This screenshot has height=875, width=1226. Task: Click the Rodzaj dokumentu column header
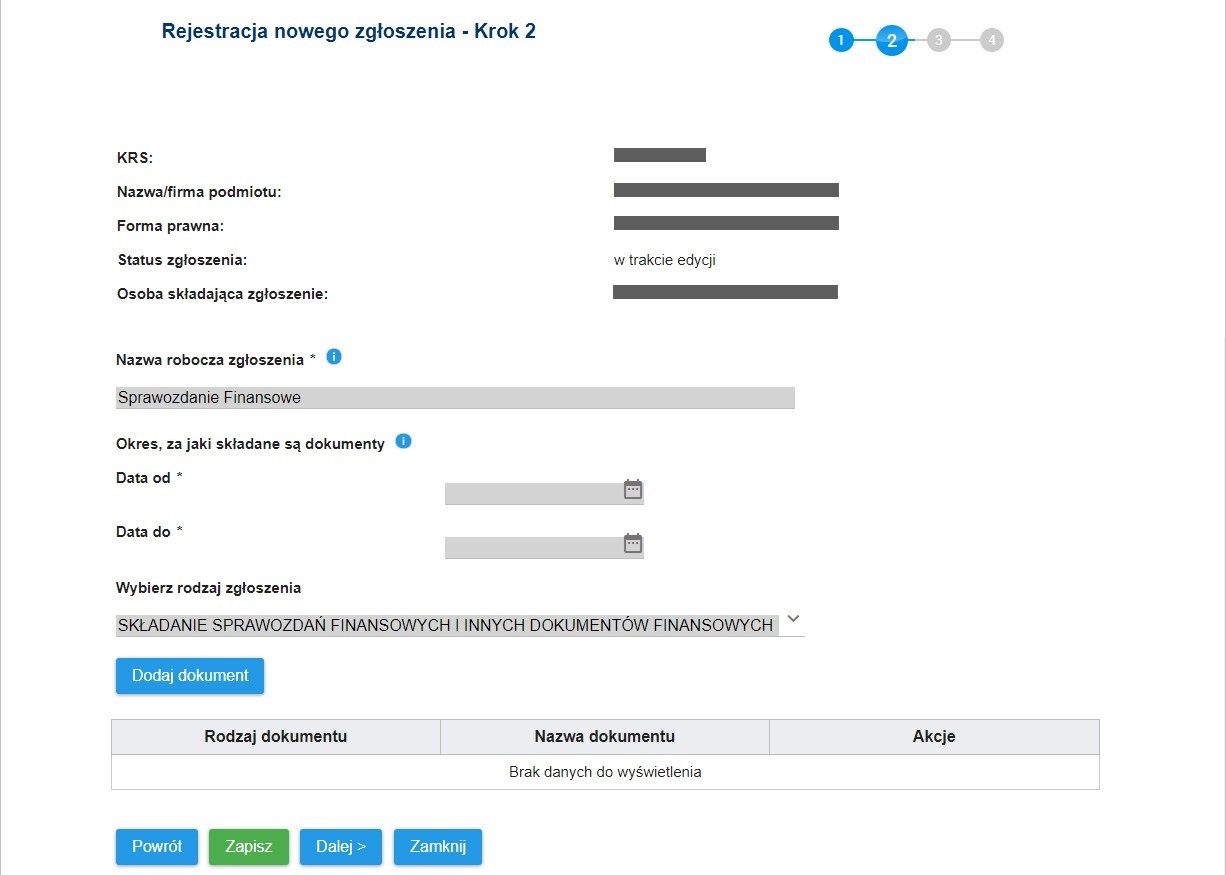click(x=276, y=737)
